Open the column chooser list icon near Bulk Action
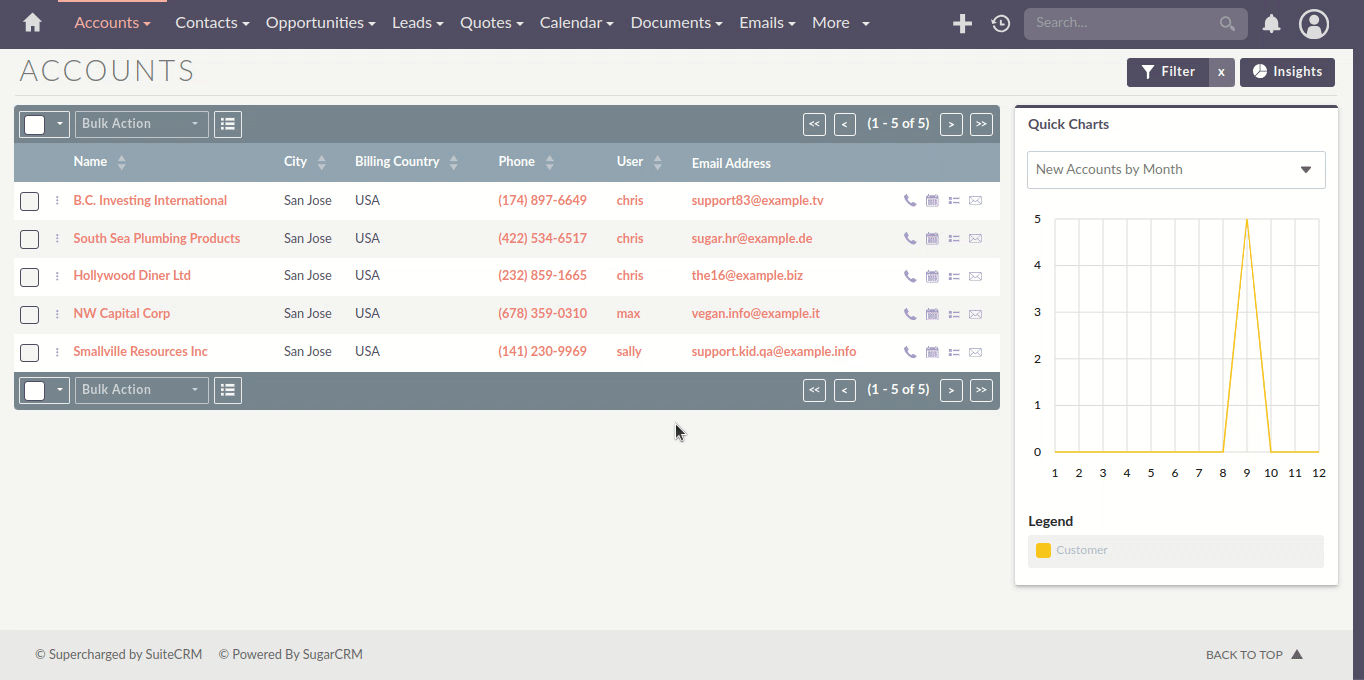Screen dimensions: 1364x680 pyautogui.click(x=228, y=123)
